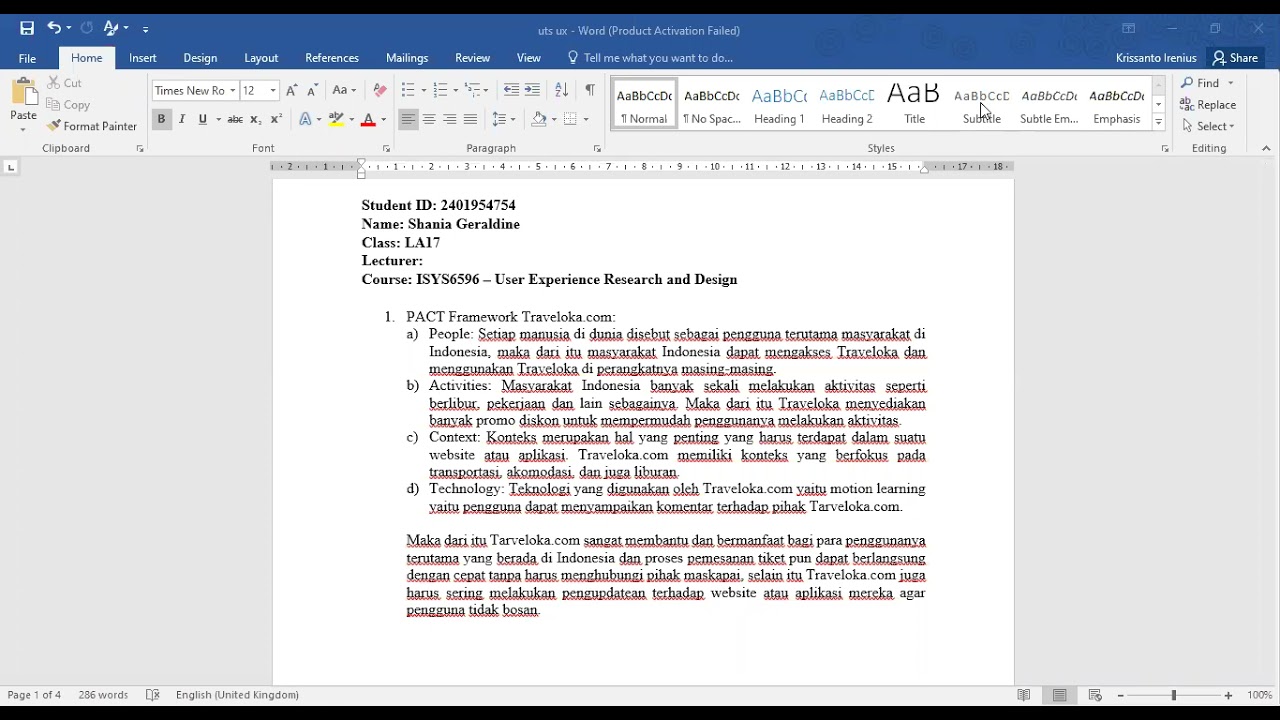
Task: Click the Redo button
Action: (87, 28)
